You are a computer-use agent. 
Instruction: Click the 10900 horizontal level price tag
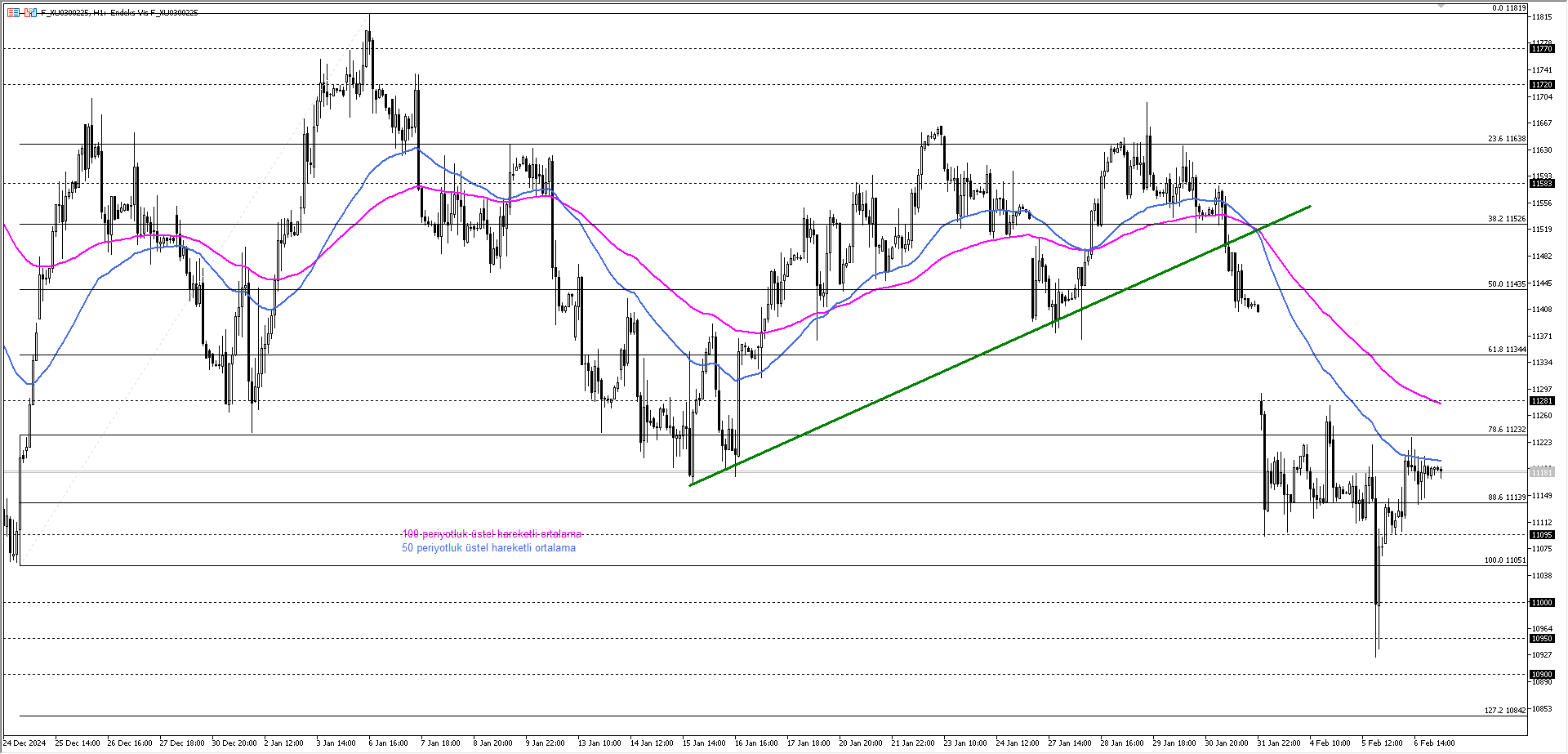(x=1542, y=675)
